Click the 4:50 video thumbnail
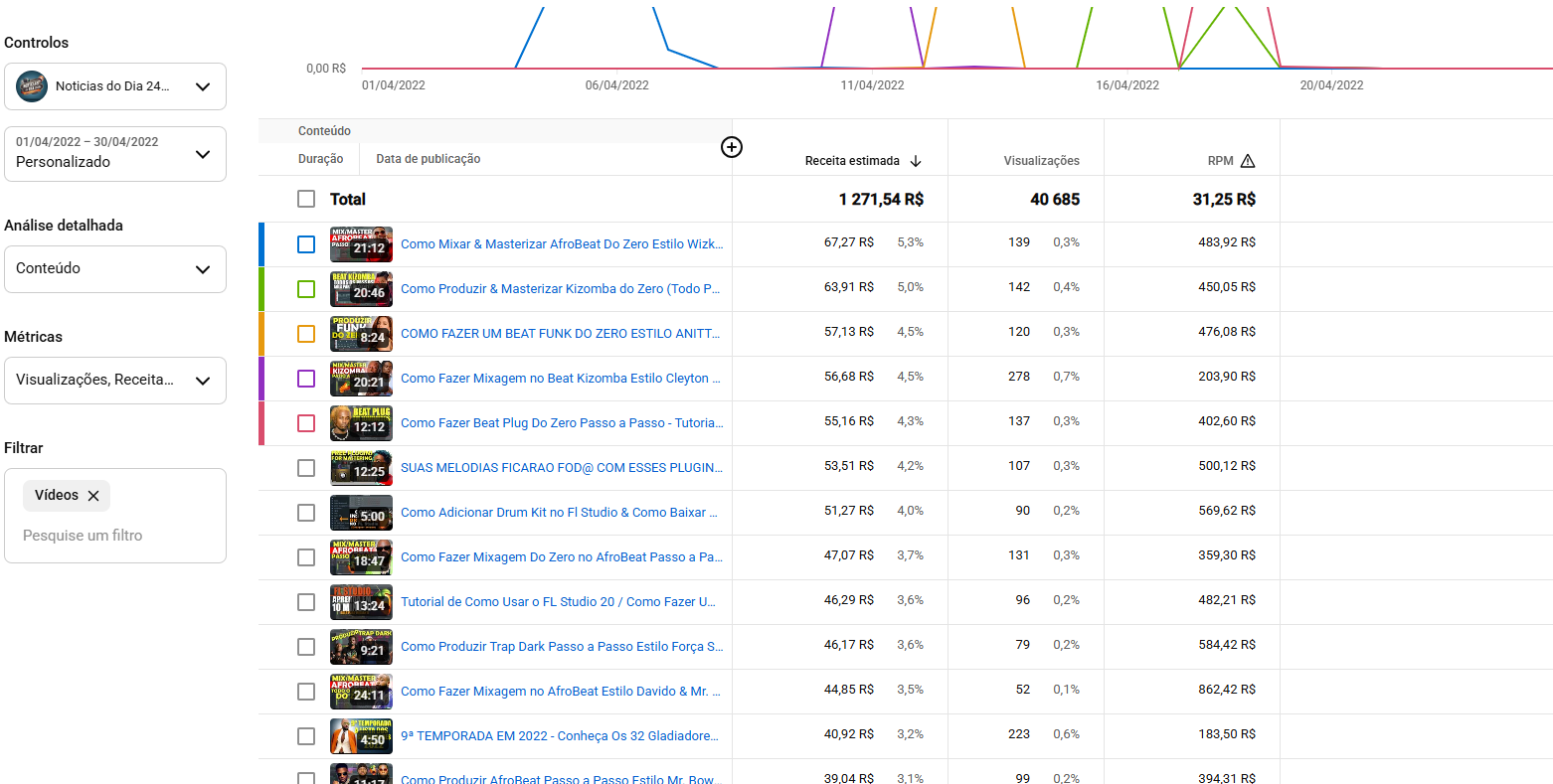 coord(361,736)
